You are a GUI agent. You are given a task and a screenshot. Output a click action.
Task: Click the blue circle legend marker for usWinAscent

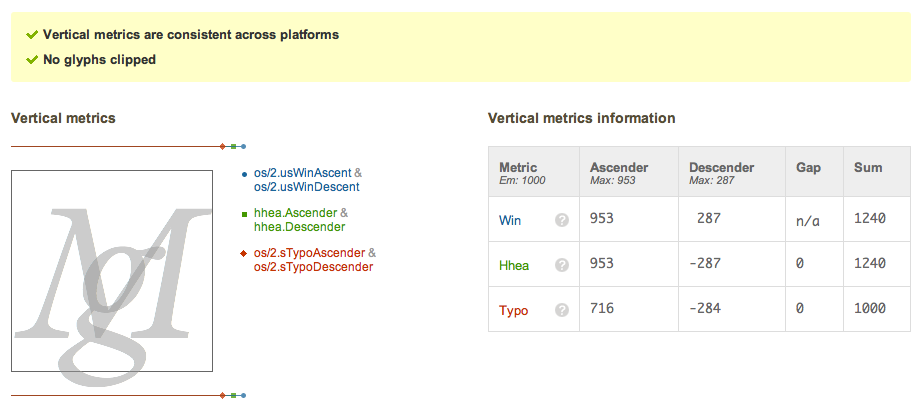(x=244, y=174)
